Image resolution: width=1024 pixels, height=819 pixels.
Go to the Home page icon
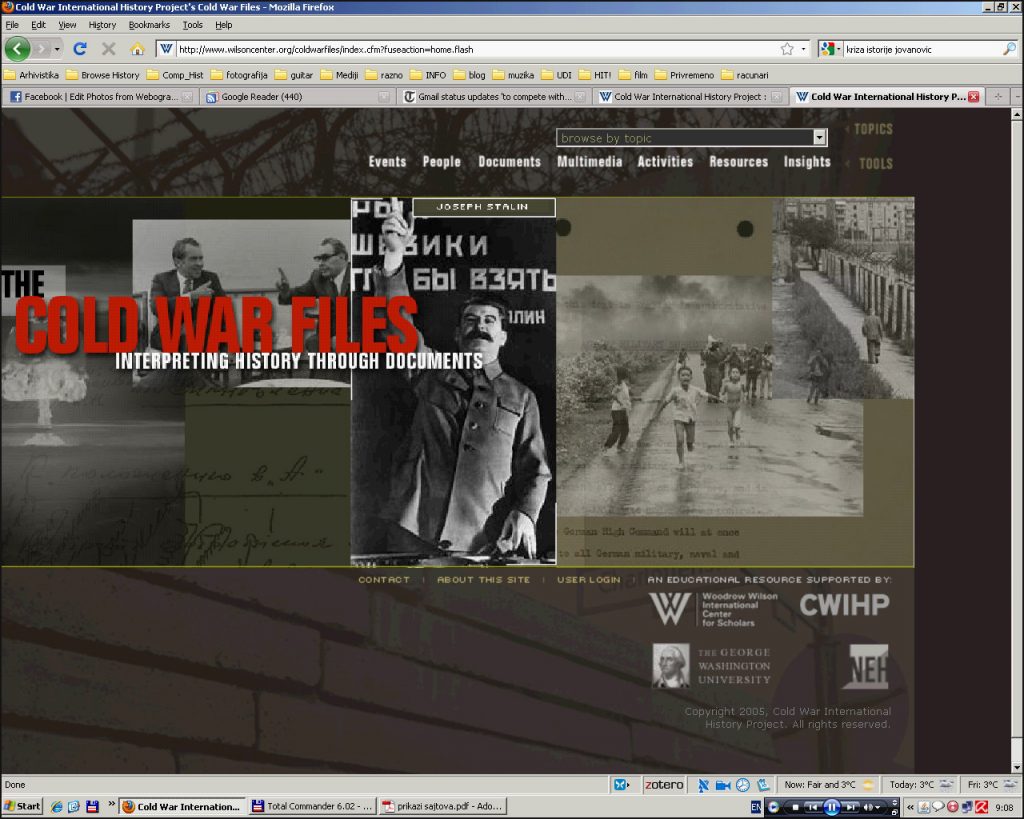137,48
